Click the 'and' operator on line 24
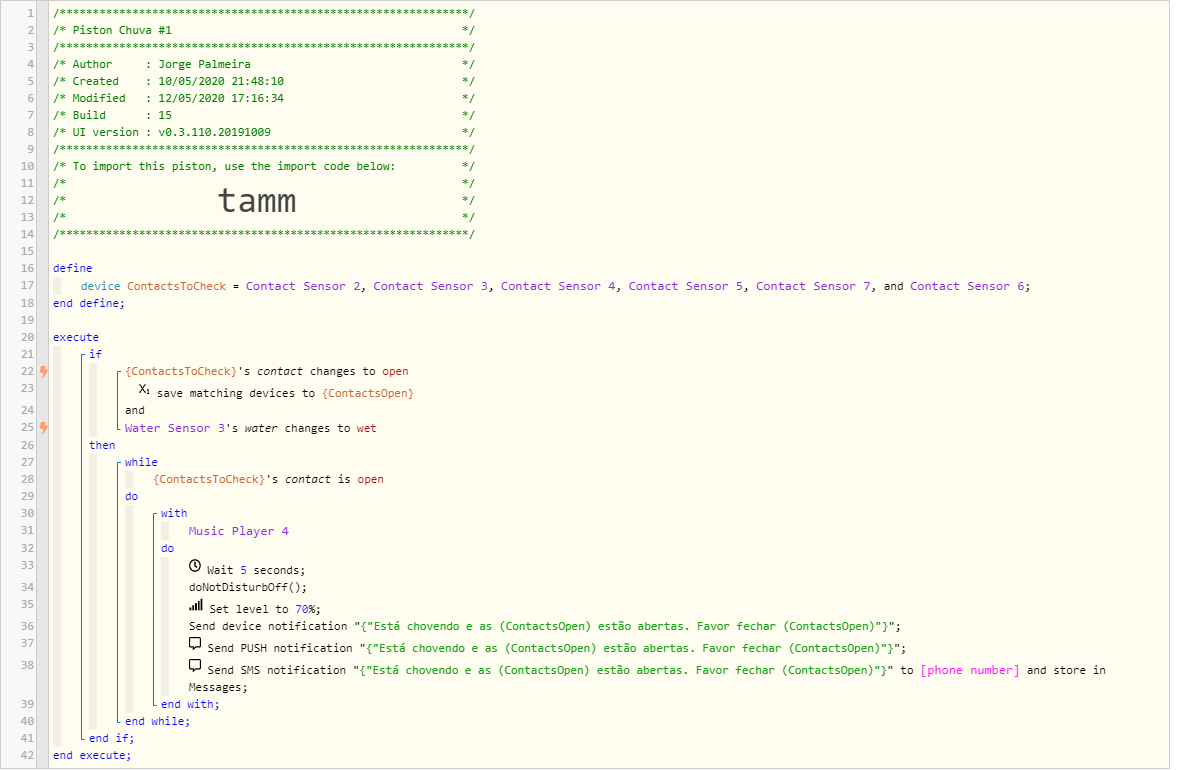This screenshot has height=770, width=1178. pyautogui.click(x=135, y=410)
